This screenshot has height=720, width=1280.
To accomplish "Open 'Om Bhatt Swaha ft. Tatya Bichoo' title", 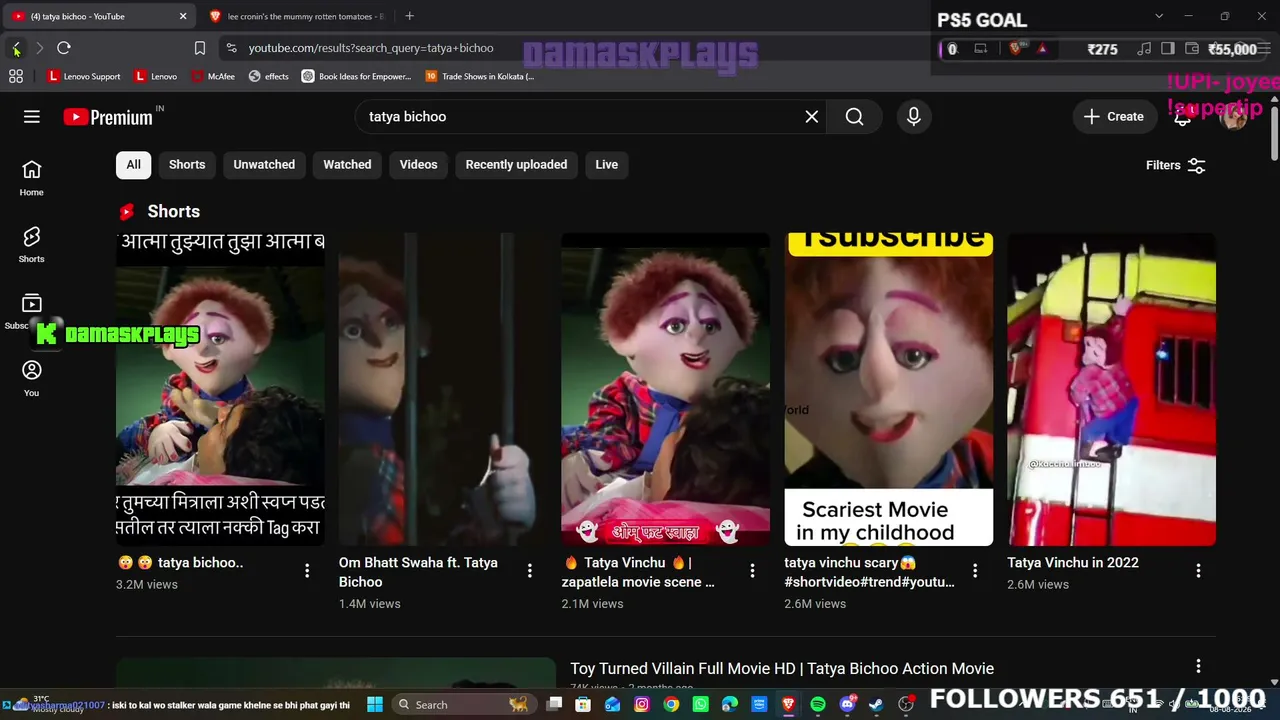I will pyautogui.click(x=418, y=572).
